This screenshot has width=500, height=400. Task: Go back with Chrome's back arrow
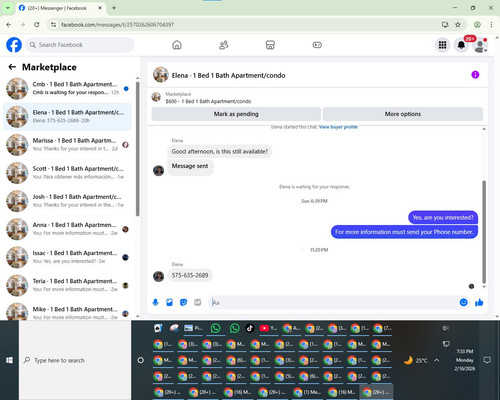coord(9,24)
